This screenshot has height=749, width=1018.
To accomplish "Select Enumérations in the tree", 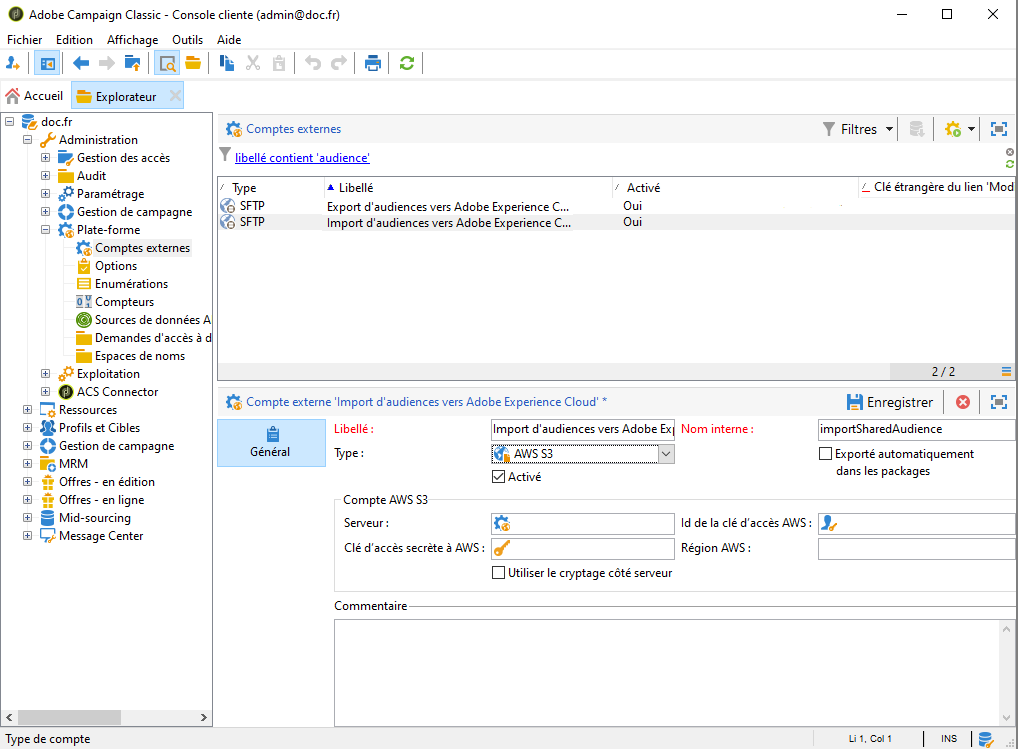I will [131, 284].
